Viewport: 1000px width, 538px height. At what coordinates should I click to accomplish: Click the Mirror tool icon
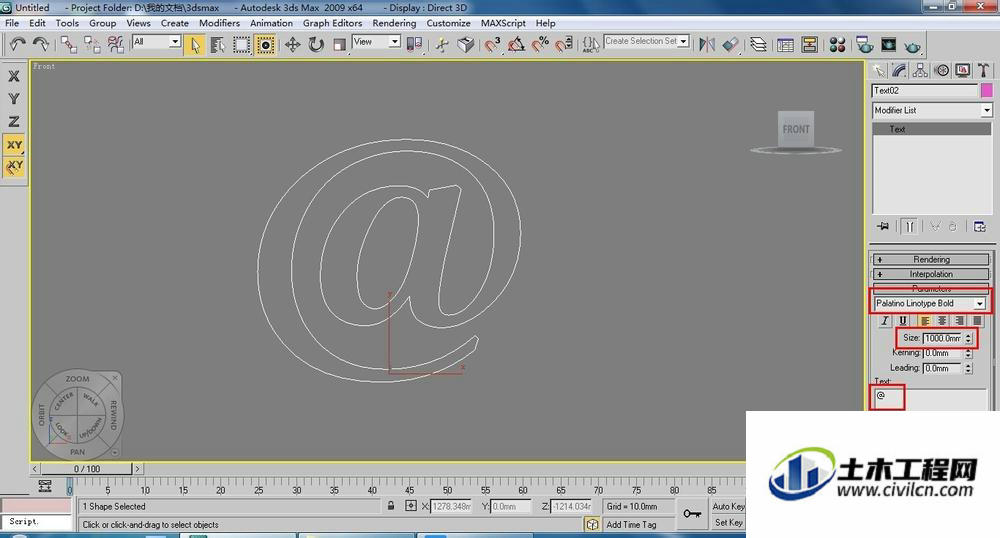pyautogui.click(x=707, y=45)
